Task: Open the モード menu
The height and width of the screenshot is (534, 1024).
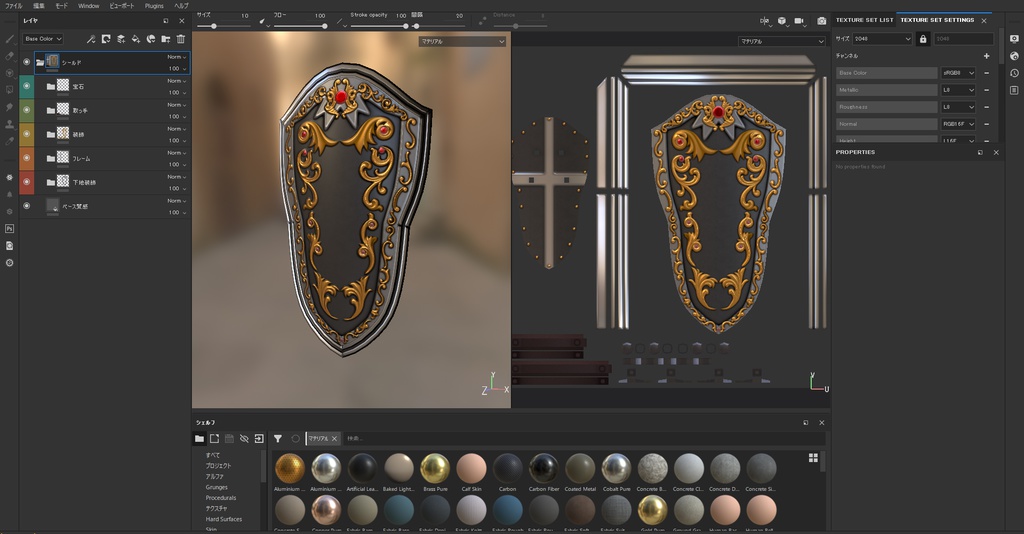Action: [x=61, y=6]
